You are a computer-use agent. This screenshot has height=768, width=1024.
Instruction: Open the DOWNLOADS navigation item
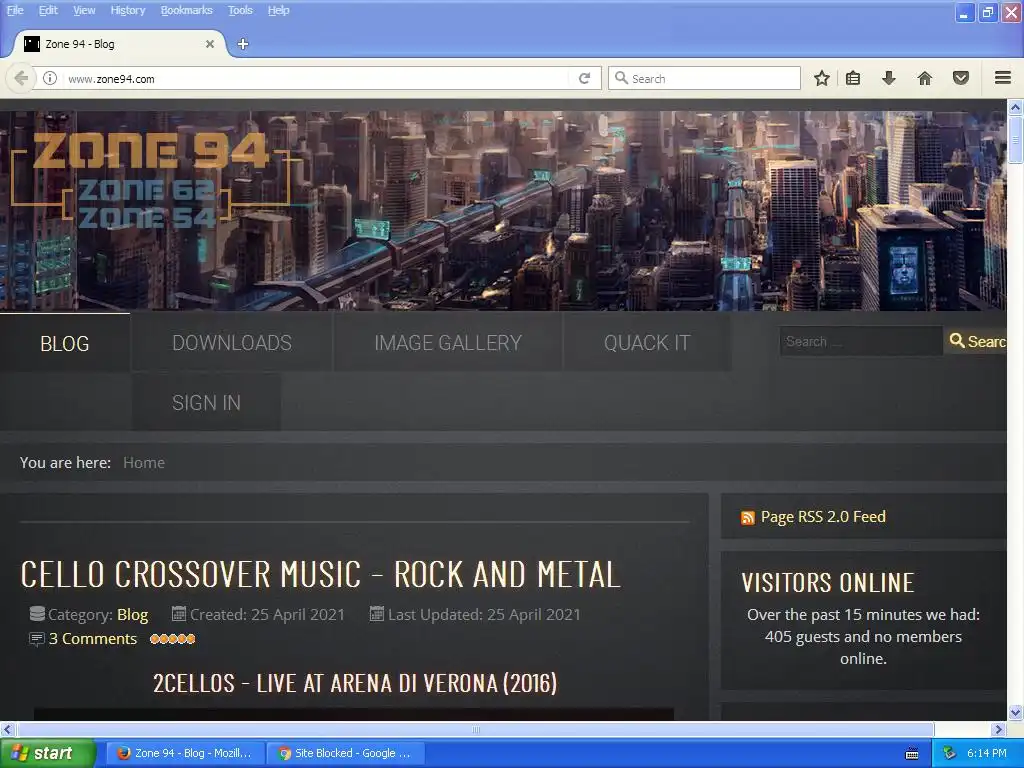[x=232, y=343]
